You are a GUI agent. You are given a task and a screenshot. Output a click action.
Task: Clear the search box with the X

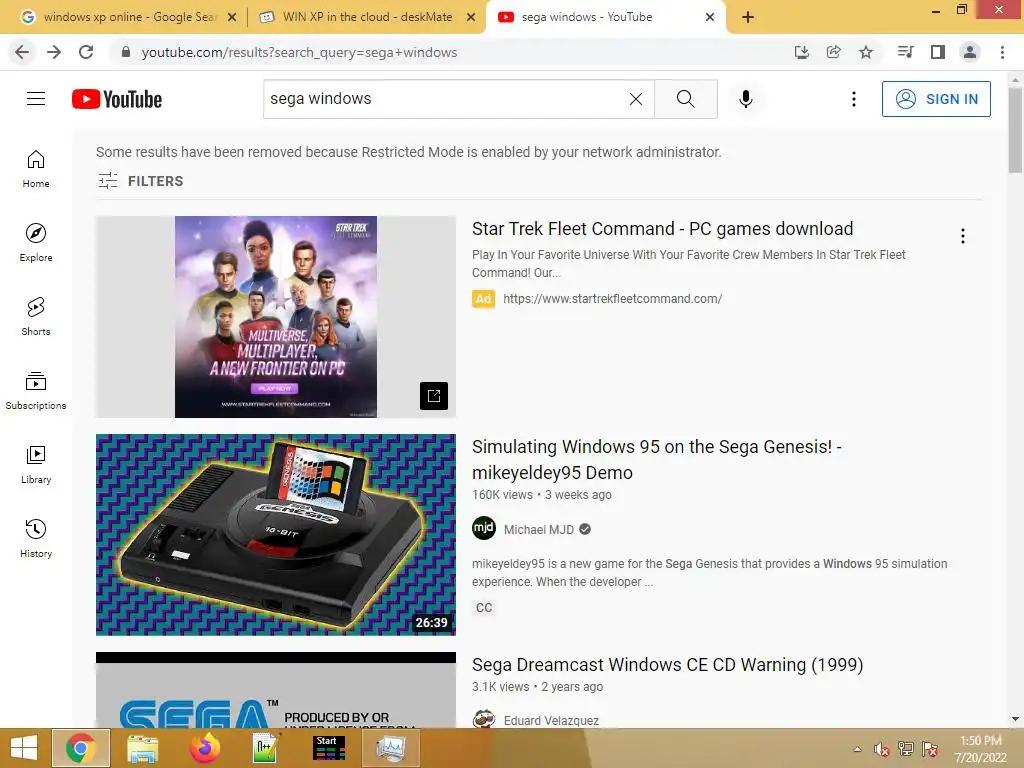coord(635,99)
